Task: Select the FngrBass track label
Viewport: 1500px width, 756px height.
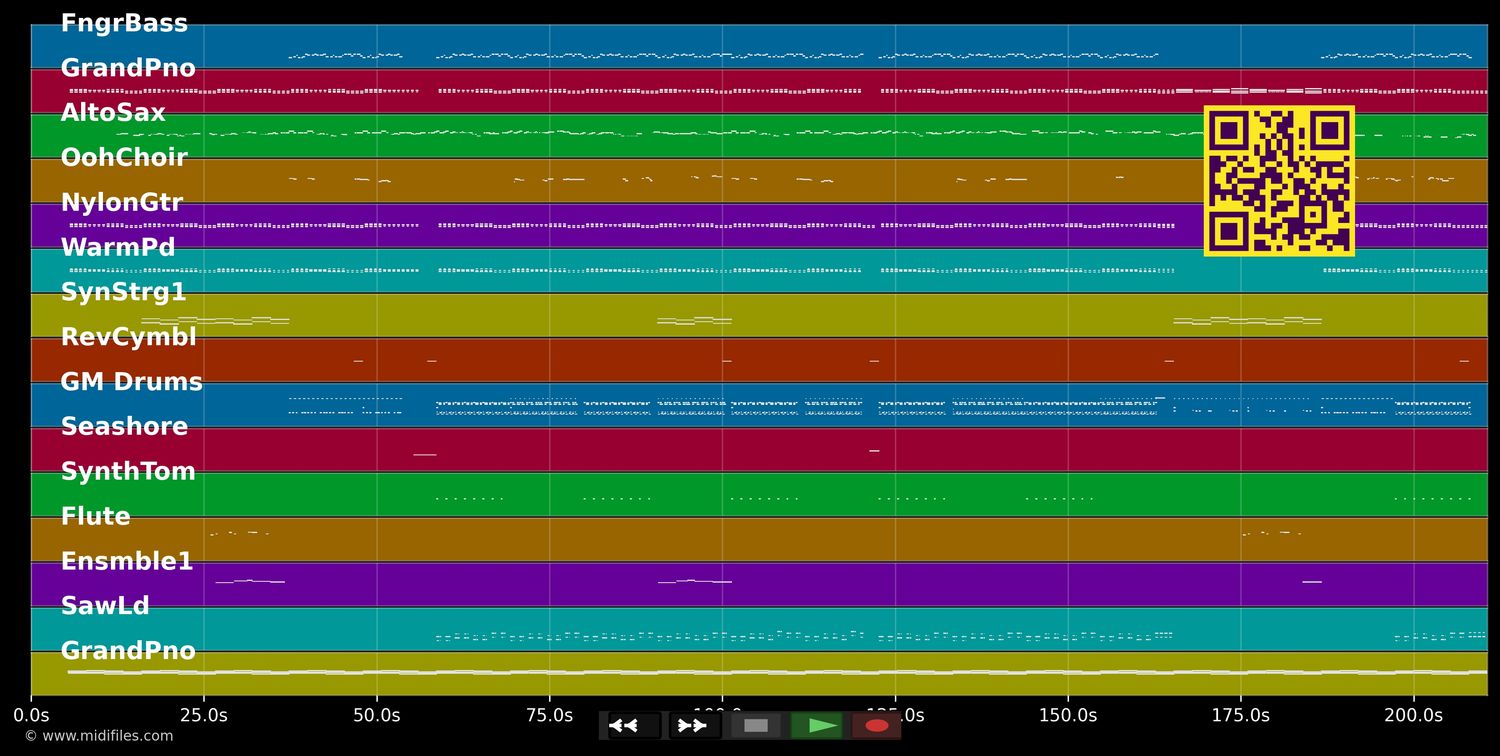Action: (x=124, y=24)
